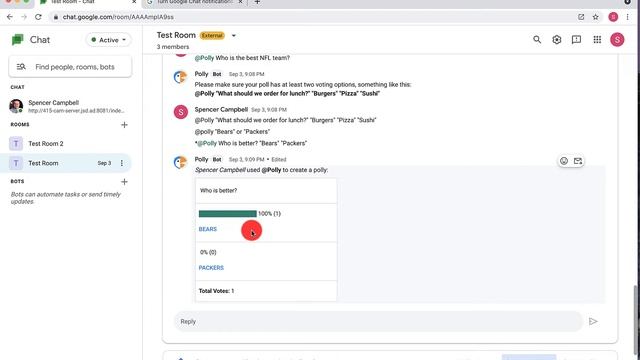The image size is (640, 360).
Task: Add reaction with emoji icon
Action: pos(564,161)
